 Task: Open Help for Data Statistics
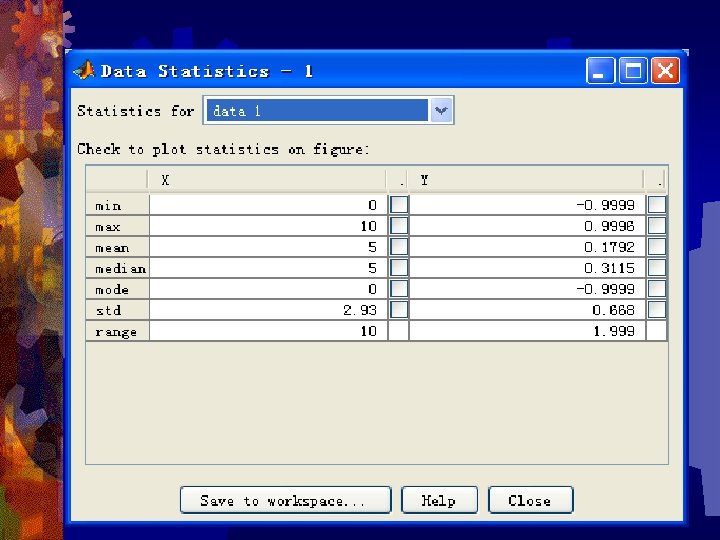pyautogui.click(x=439, y=500)
